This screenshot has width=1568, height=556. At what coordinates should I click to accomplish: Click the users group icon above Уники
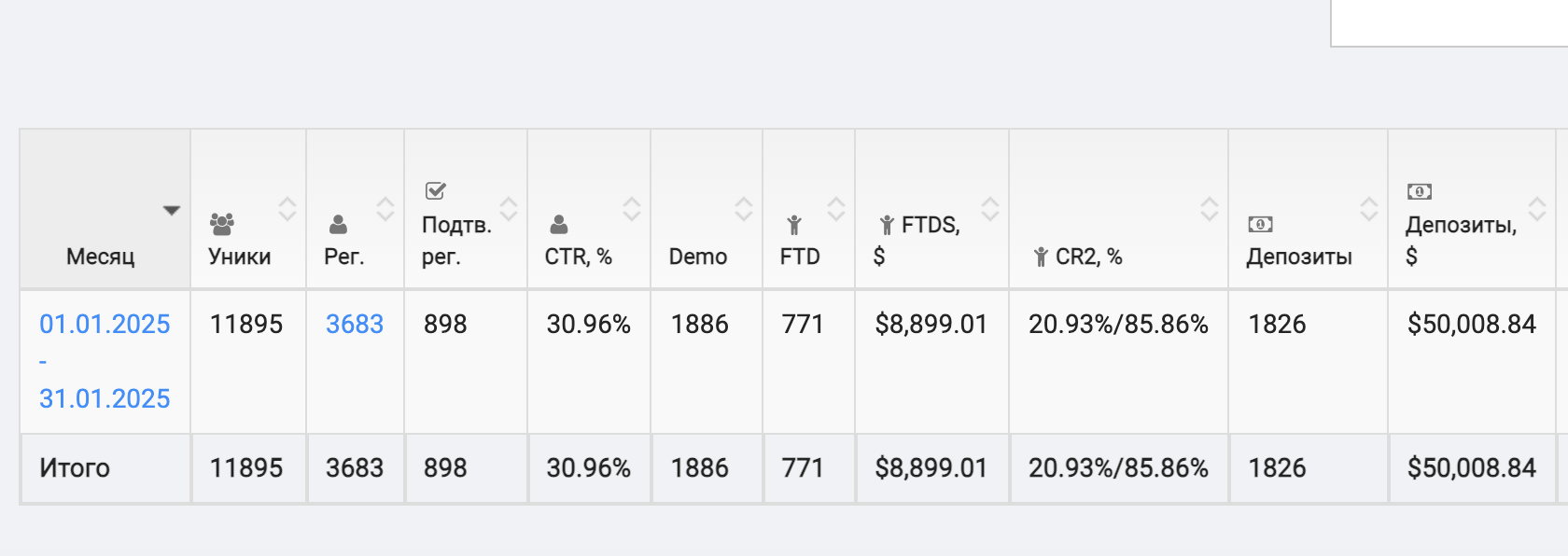click(222, 224)
